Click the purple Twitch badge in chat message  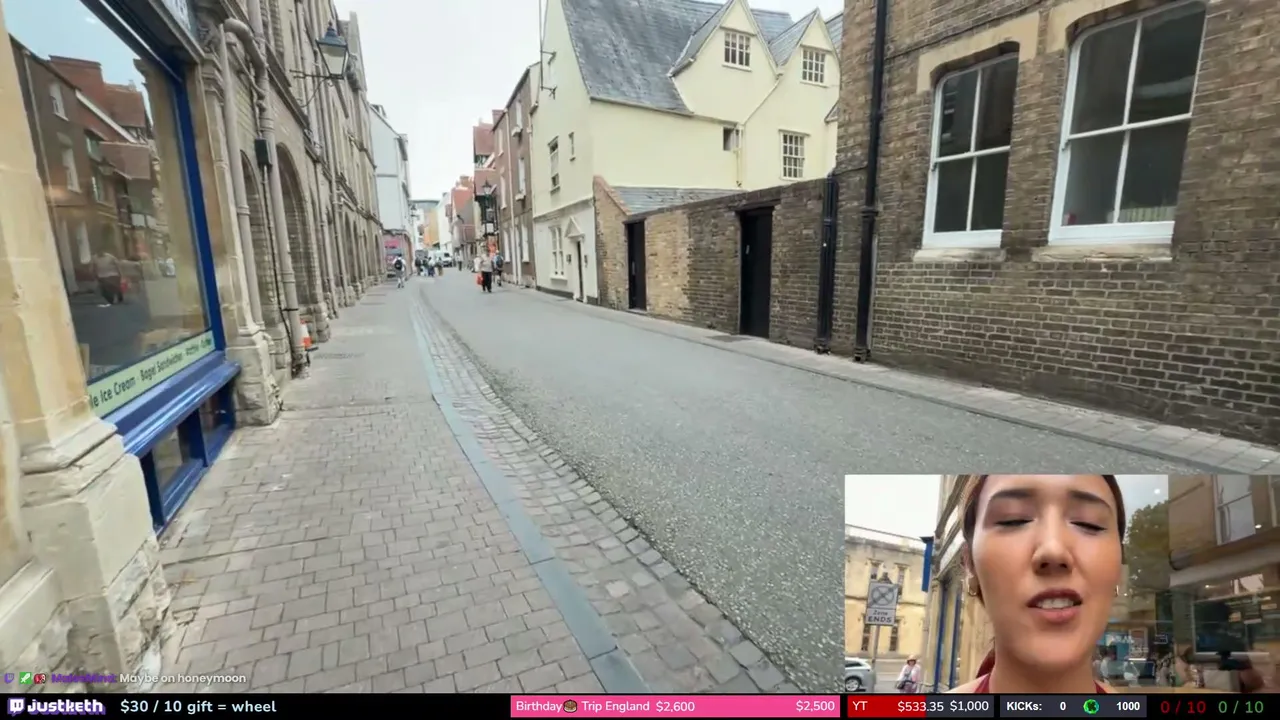(x=11, y=678)
